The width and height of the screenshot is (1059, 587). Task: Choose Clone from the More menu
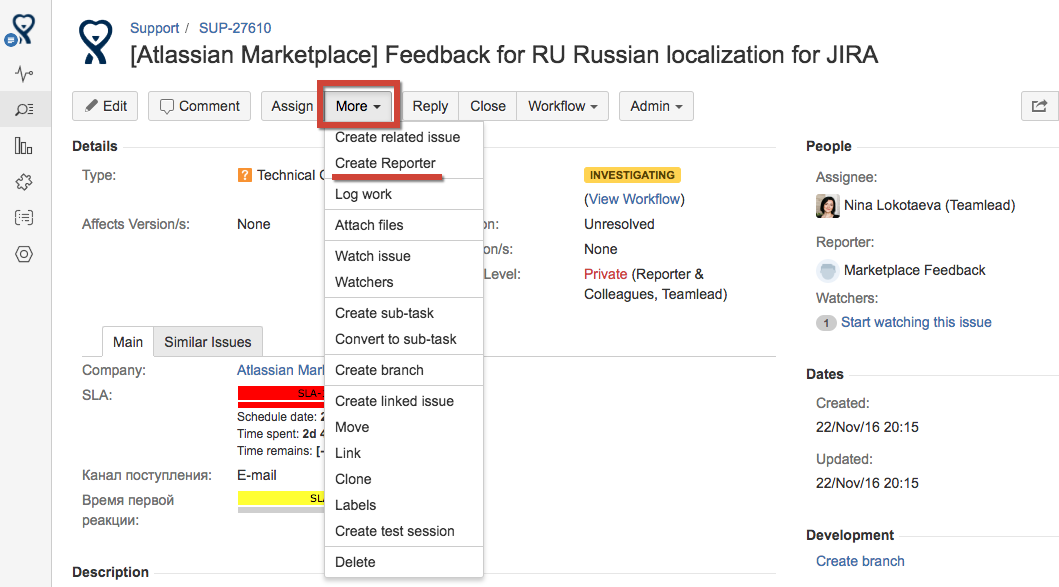point(353,479)
